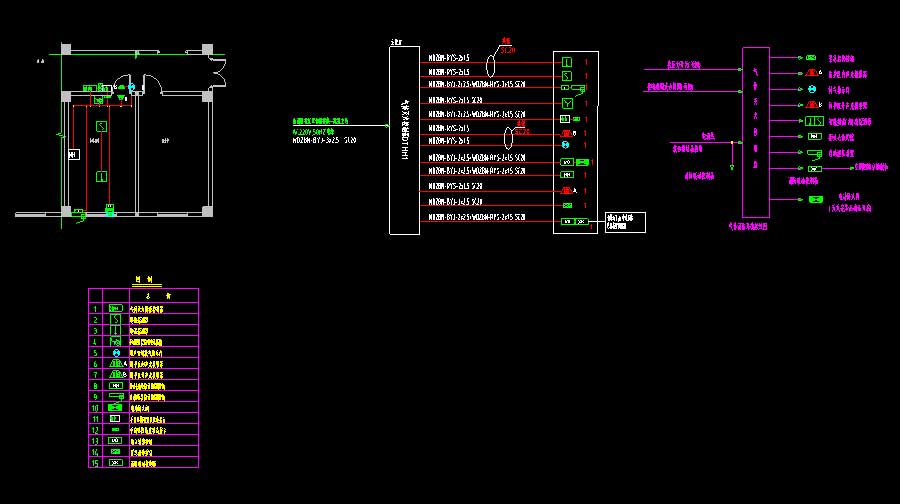Select the red alarm symbol marked A in the wiring diagram
The image size is (900, 504).
click(568, 190)
